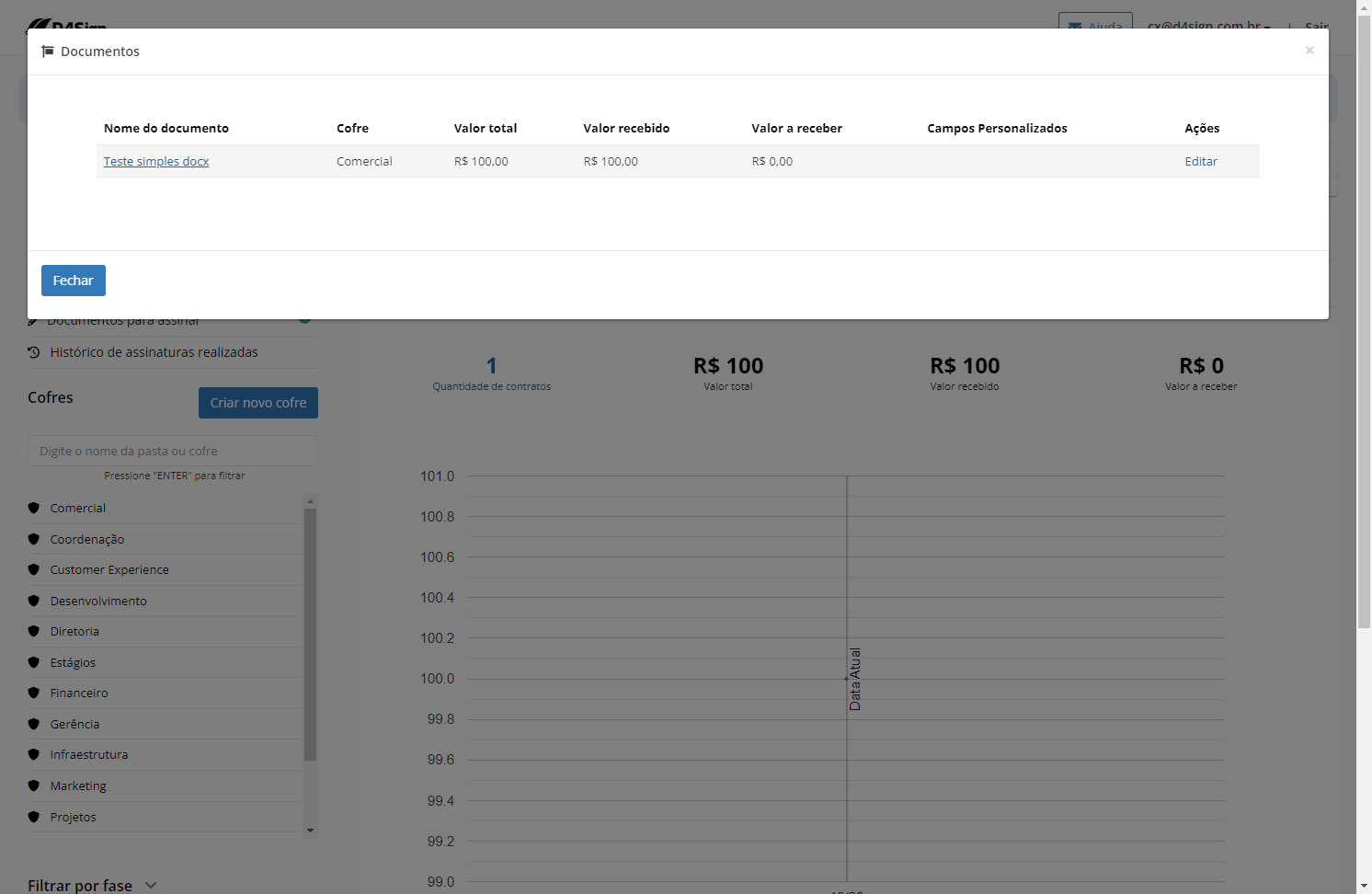Open the Teste simples docx document link
Screen dimensions: 1372x894
point(156,161)
